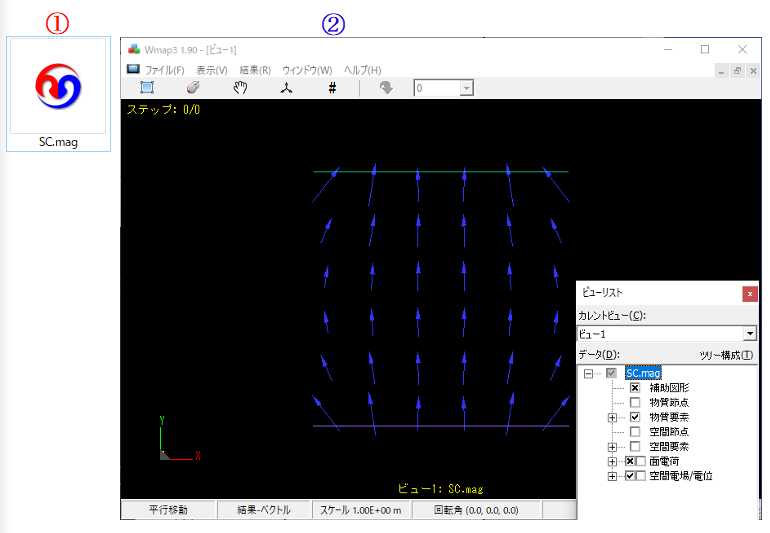The image size is (770, 533).
Task: Open the ファイル(F) menu
Action: coord(165,70)
